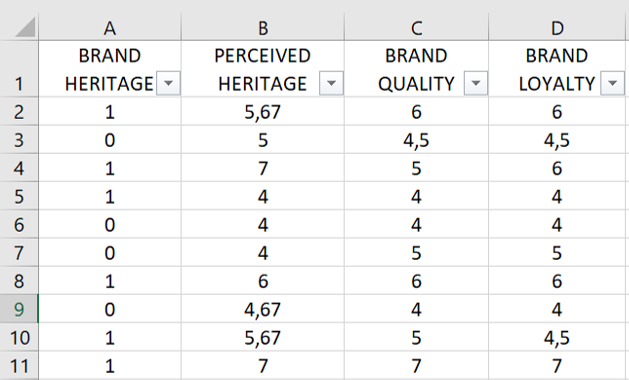Click the BRAND LOYALTY header cell text
Screen dimensions: 629x380
coord(557,69)
